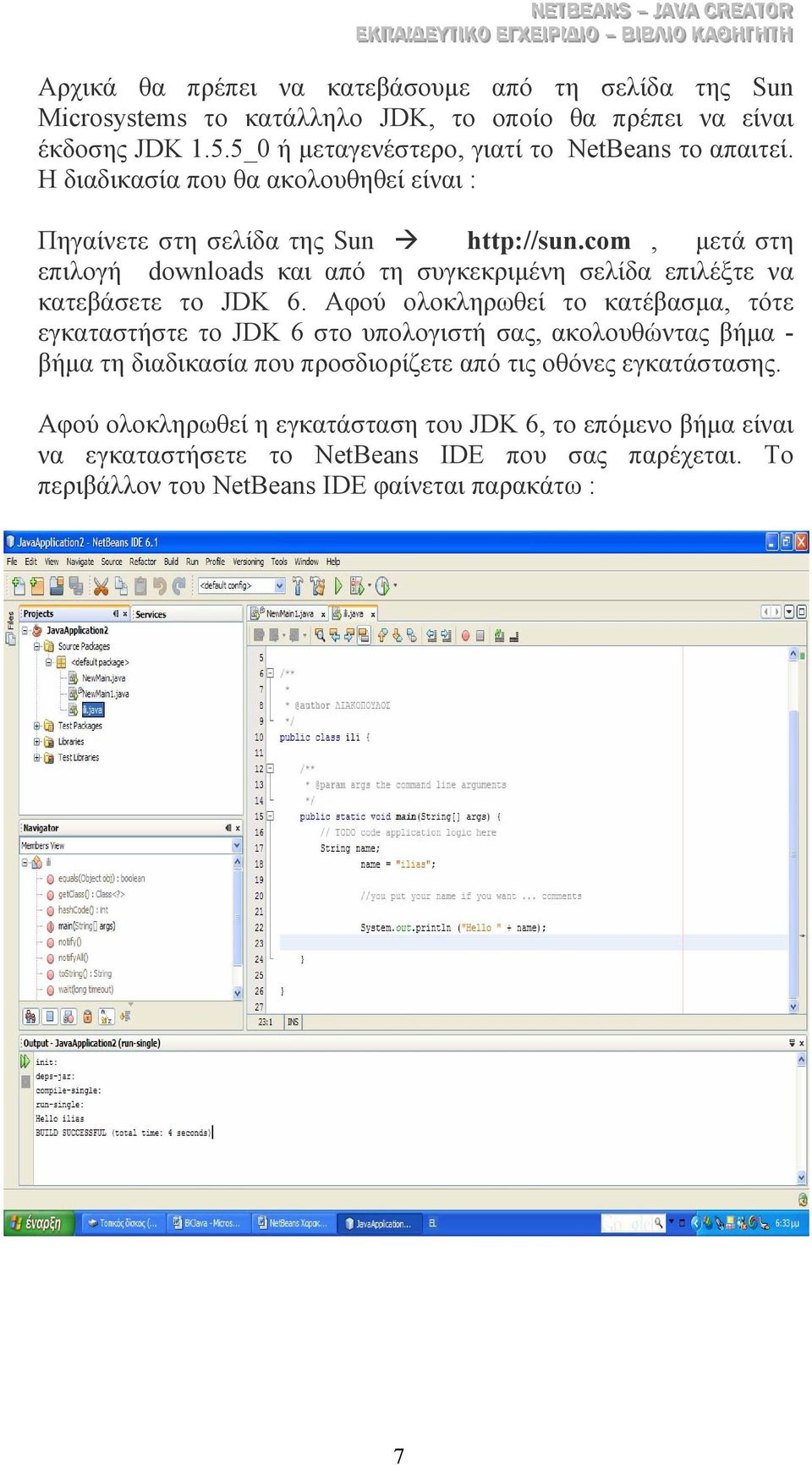Toggle Sort by Source in Navigator
This screenshot has height=1465, width=812.
point(125,1016)
